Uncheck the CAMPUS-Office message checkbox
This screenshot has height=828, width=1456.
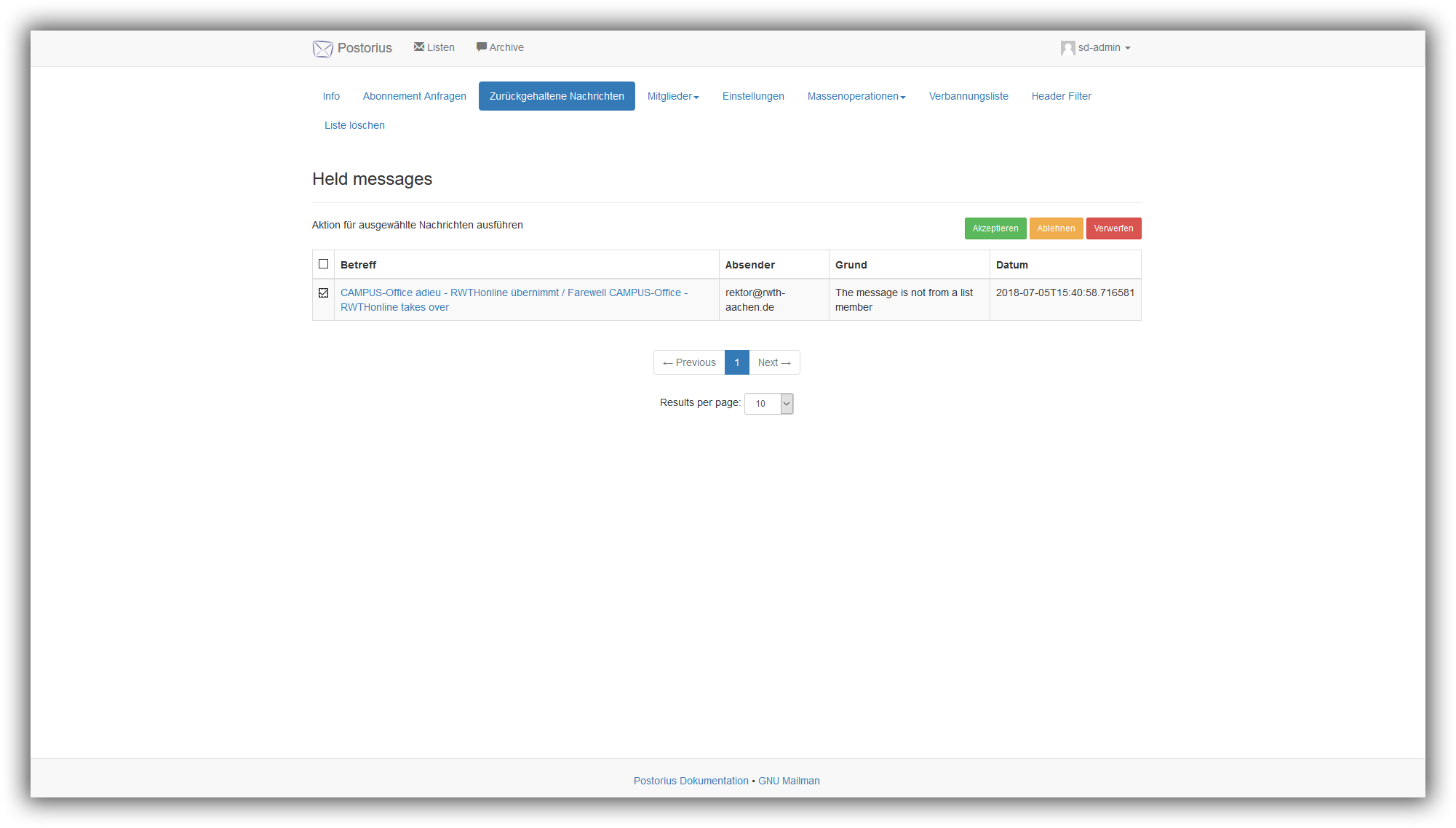(x=324, y=293)
